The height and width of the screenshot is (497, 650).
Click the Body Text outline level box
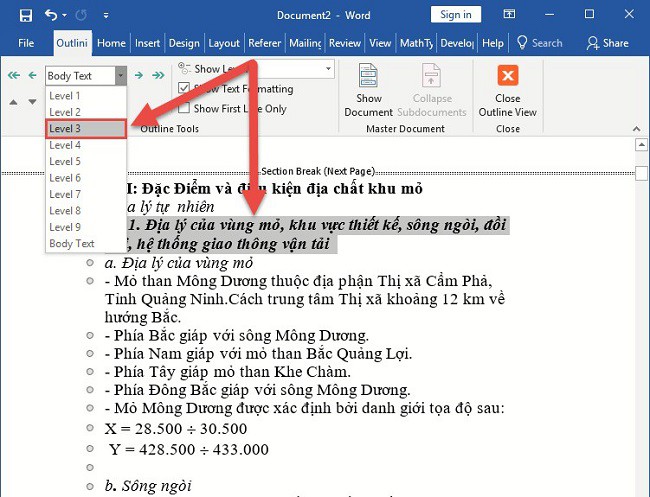point(80,76)
